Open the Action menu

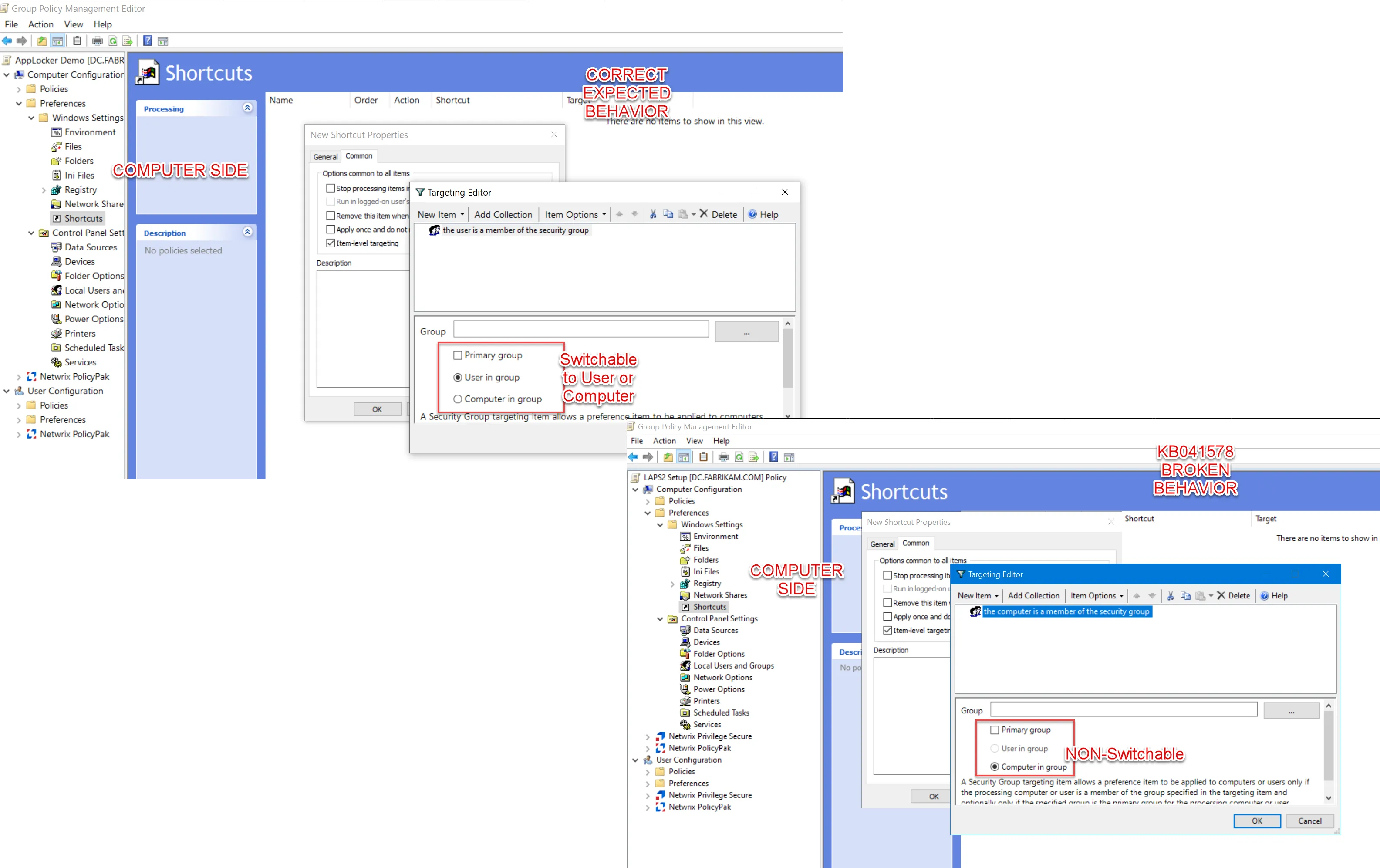pyautogui.click(x=40, y=24)
